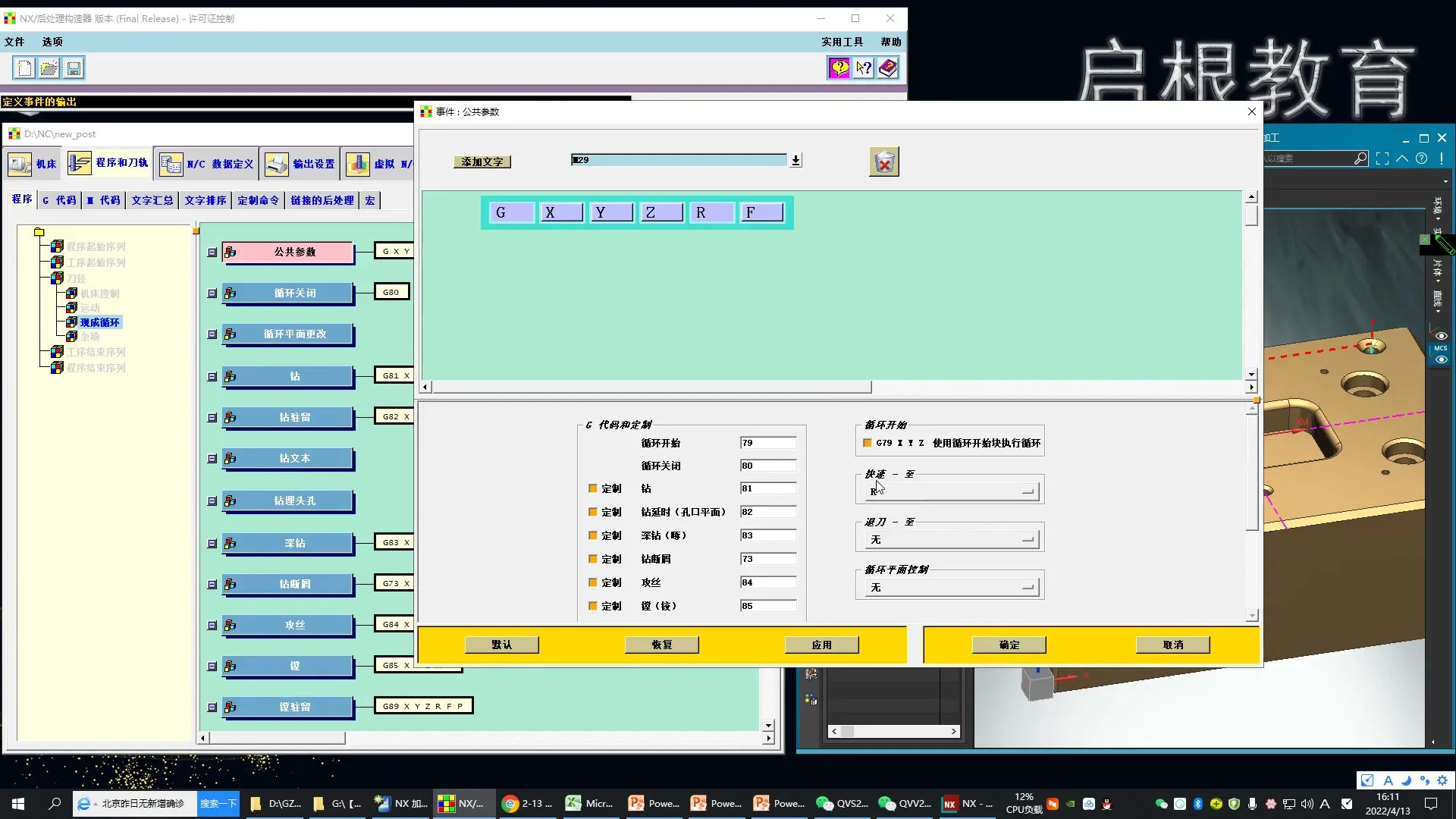Click the balloon tip help icon
The width and height of the screenshot is (1456, 819).
[x=839, y=68]
